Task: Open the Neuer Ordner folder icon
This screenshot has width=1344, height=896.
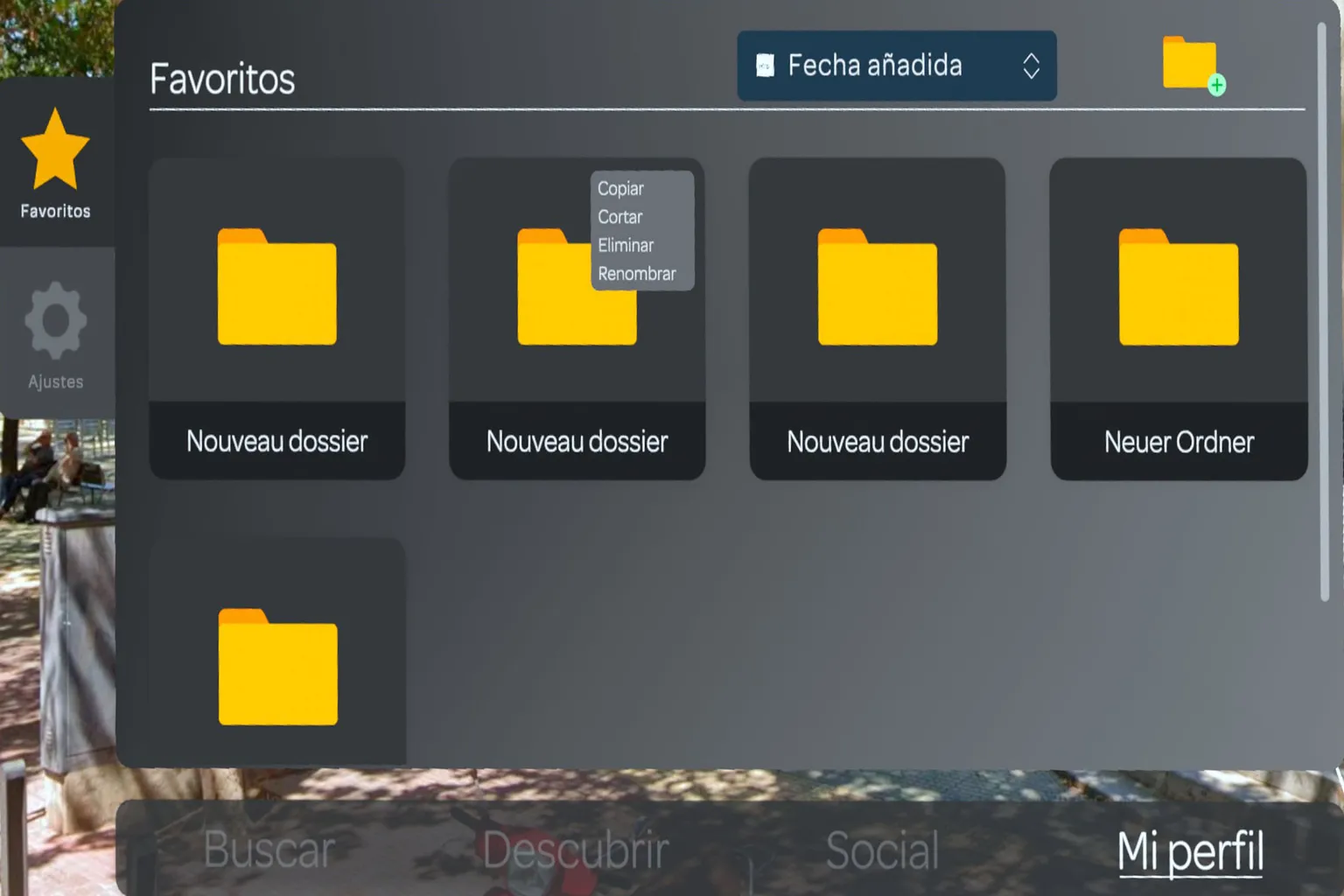Action: coord(1179,287)
